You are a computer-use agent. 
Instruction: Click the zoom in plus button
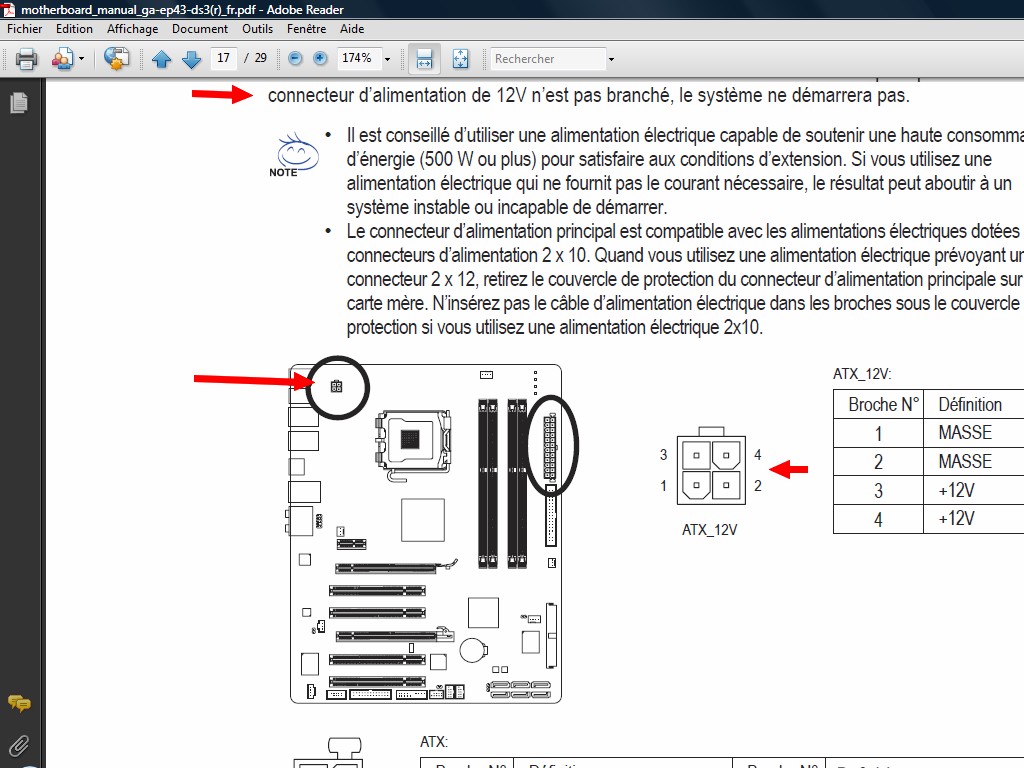(x=320, y=59)
